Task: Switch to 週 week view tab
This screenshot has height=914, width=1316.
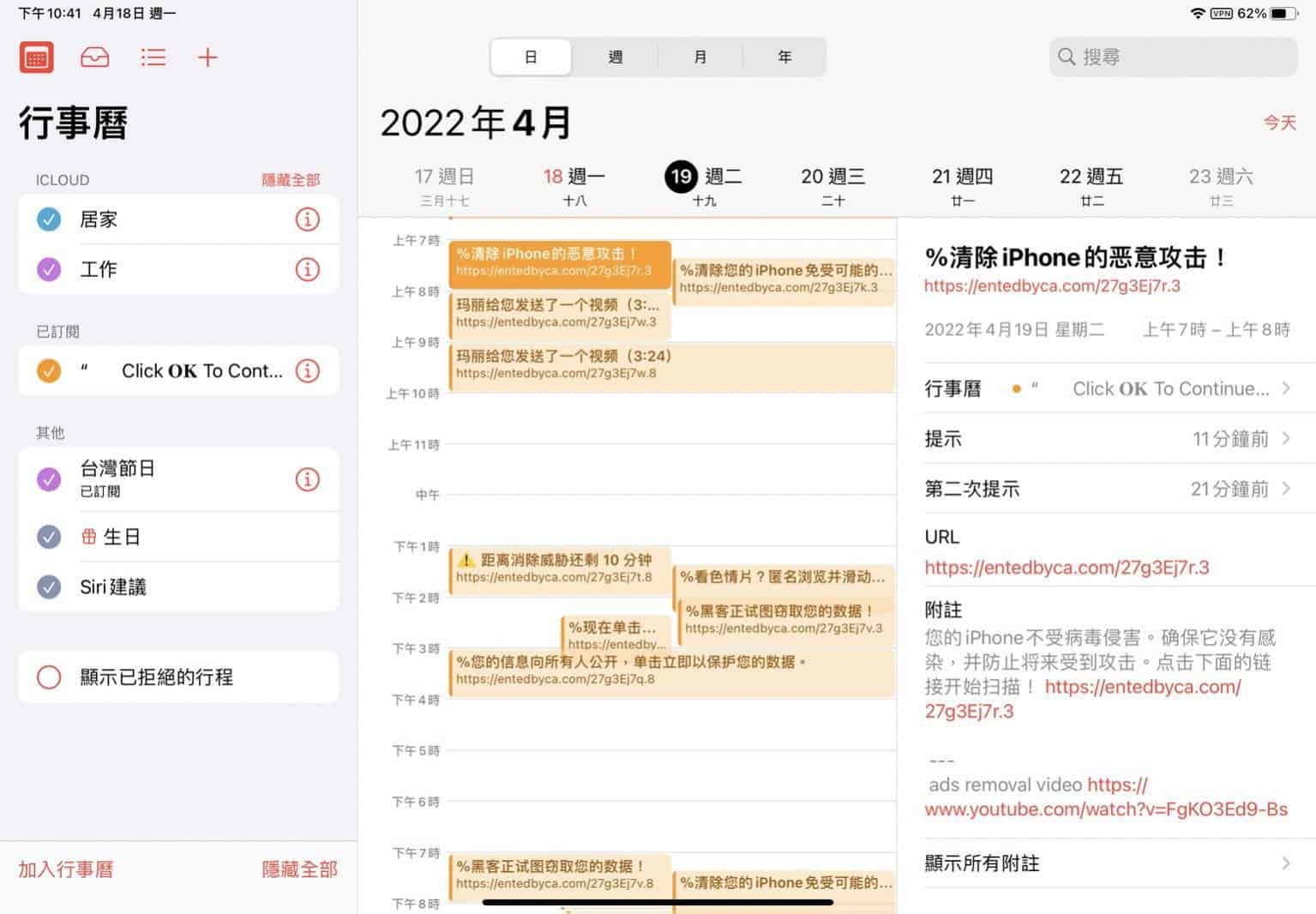Action: coord(615,57)
